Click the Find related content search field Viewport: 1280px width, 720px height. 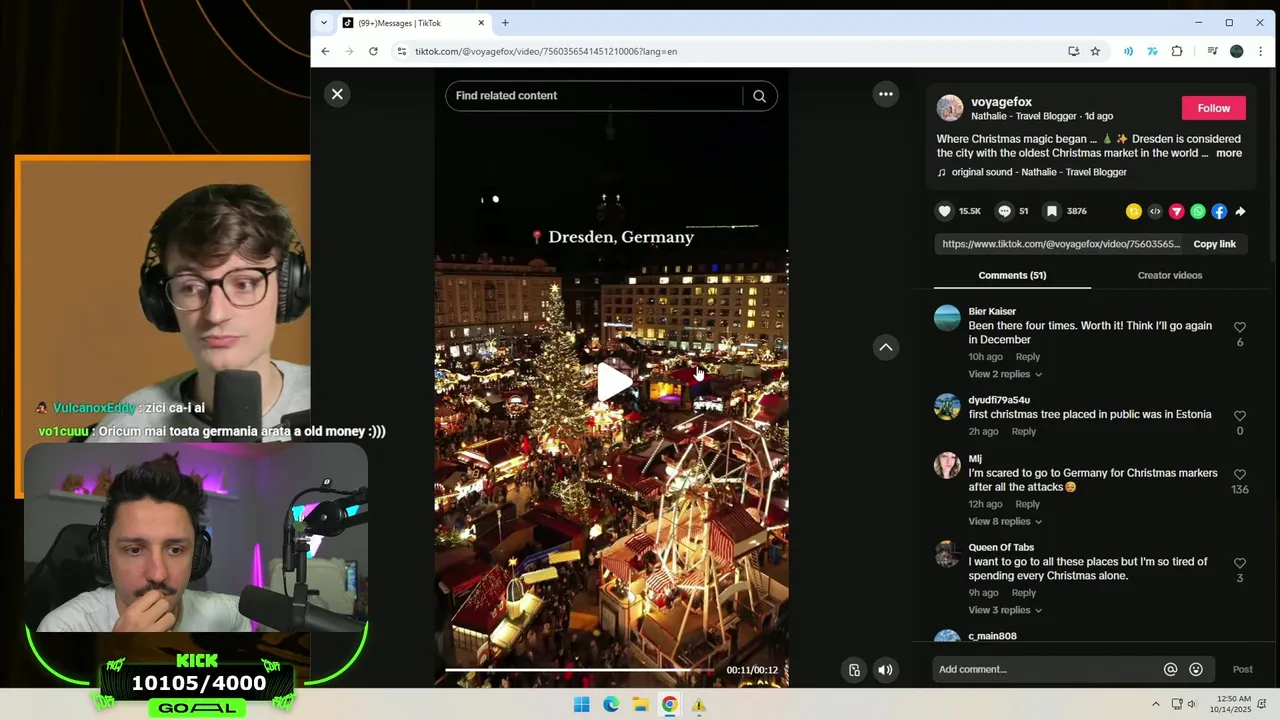(x=594, y=96)
